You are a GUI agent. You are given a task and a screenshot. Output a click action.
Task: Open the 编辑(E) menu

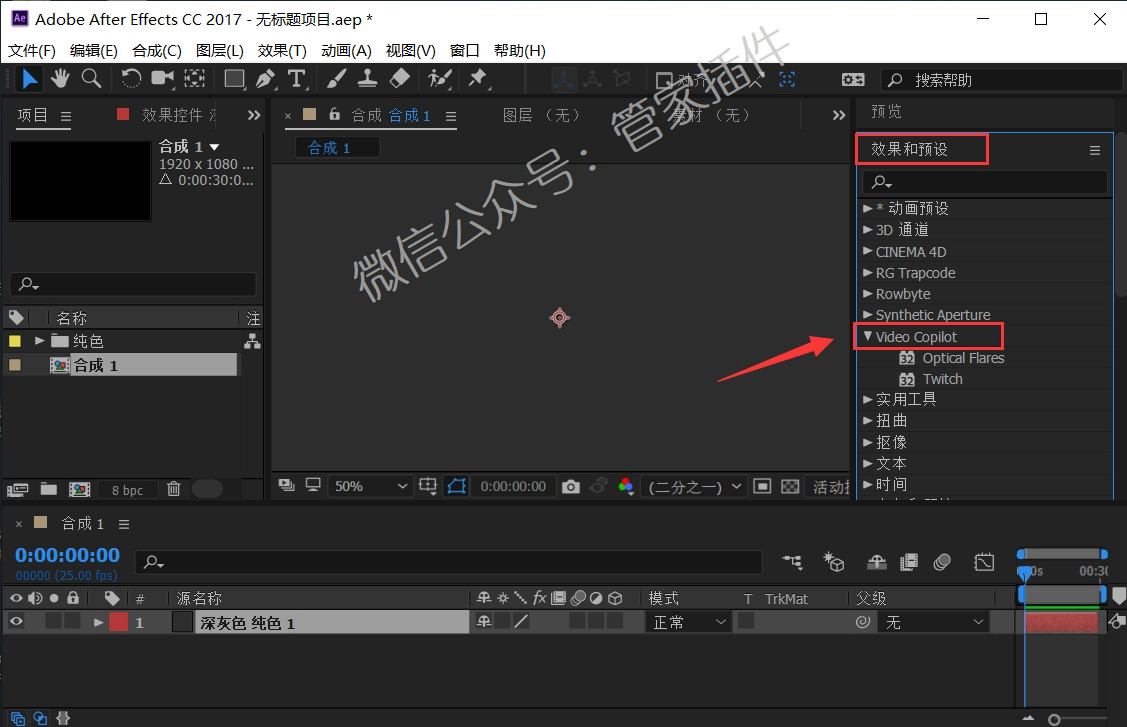click(94, 50)
